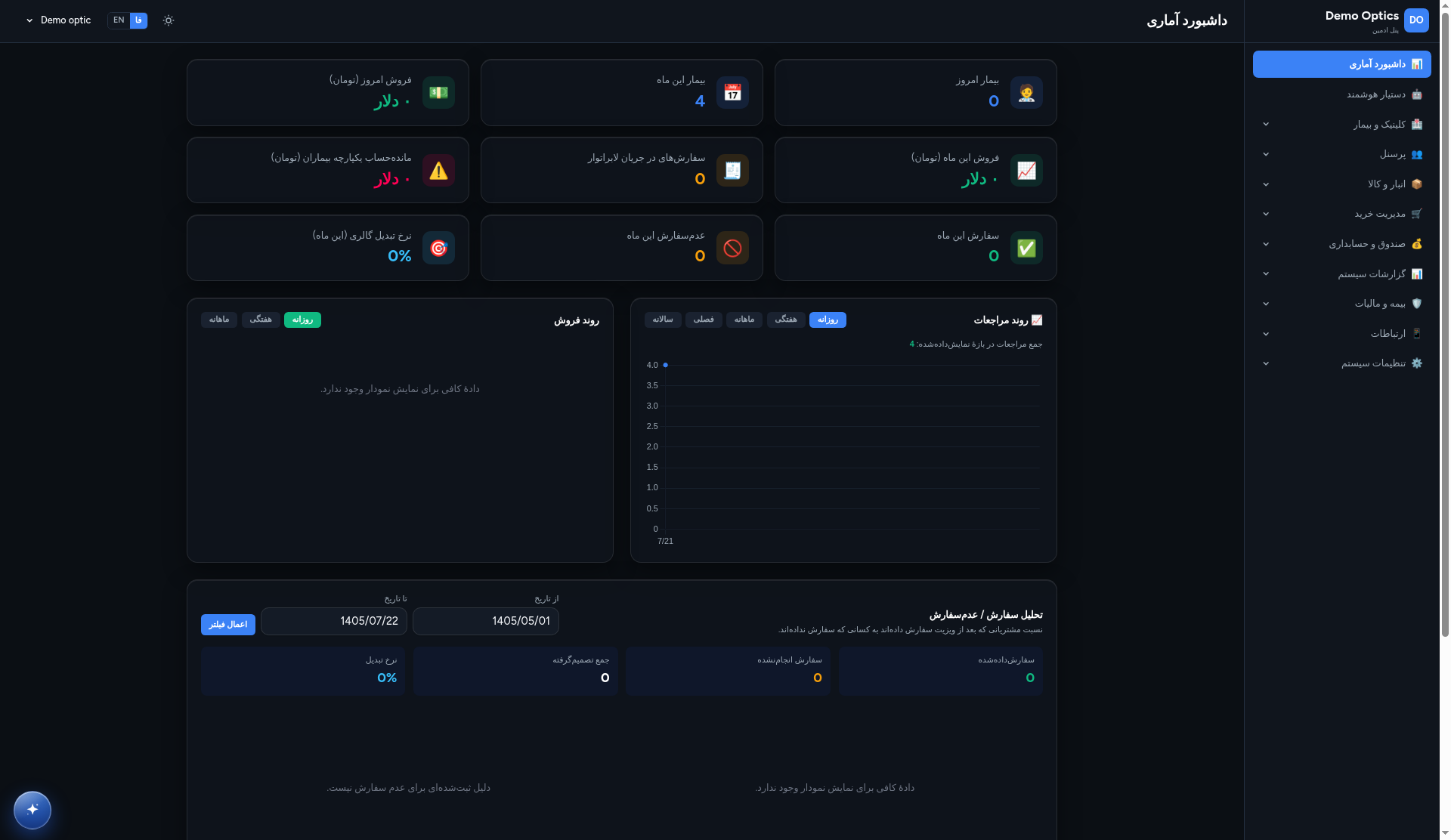This screenshot has width=1451, height=840.
Task: Click the calendar icon in monthly patients card
Action: pos(732,92)
